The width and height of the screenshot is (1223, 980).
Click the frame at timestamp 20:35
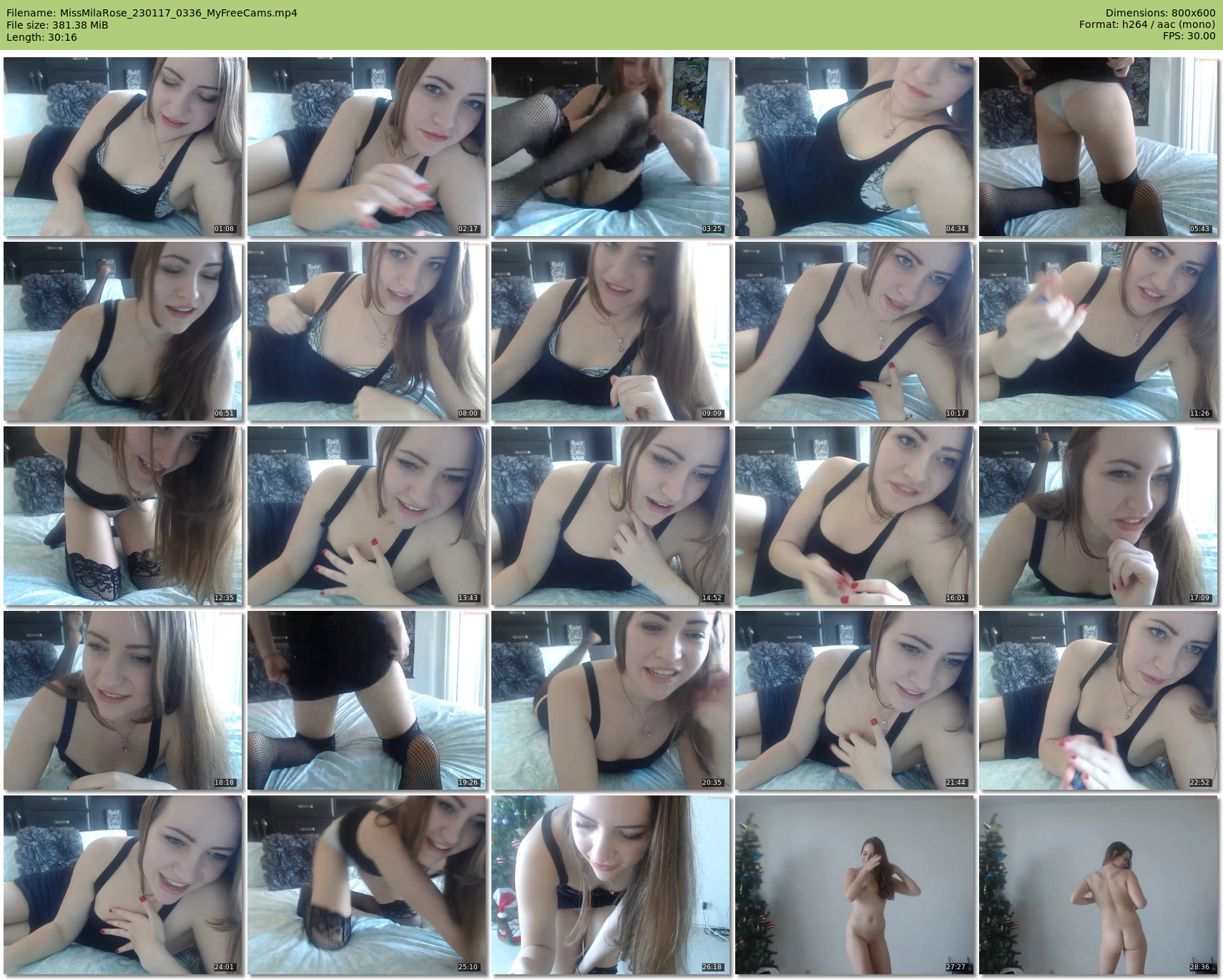(x=611, y=700)
